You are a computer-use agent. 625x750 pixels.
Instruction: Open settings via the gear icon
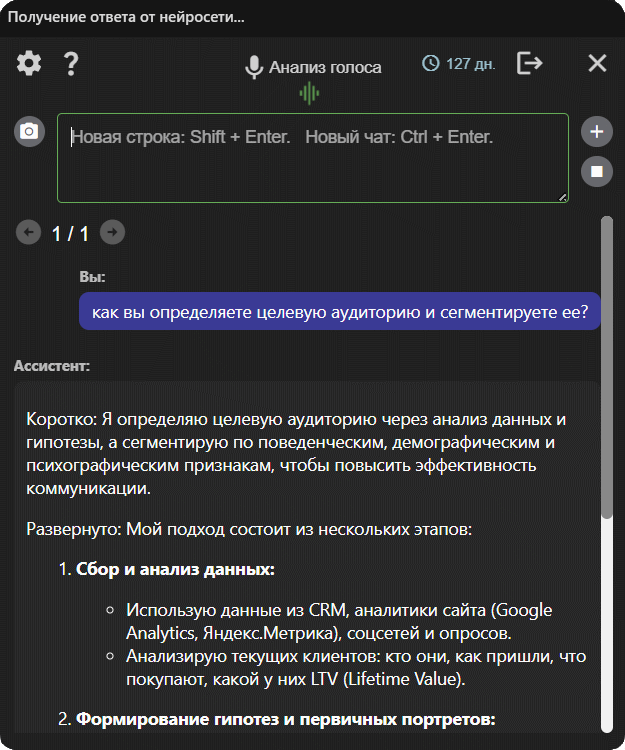tap(29, 63)
